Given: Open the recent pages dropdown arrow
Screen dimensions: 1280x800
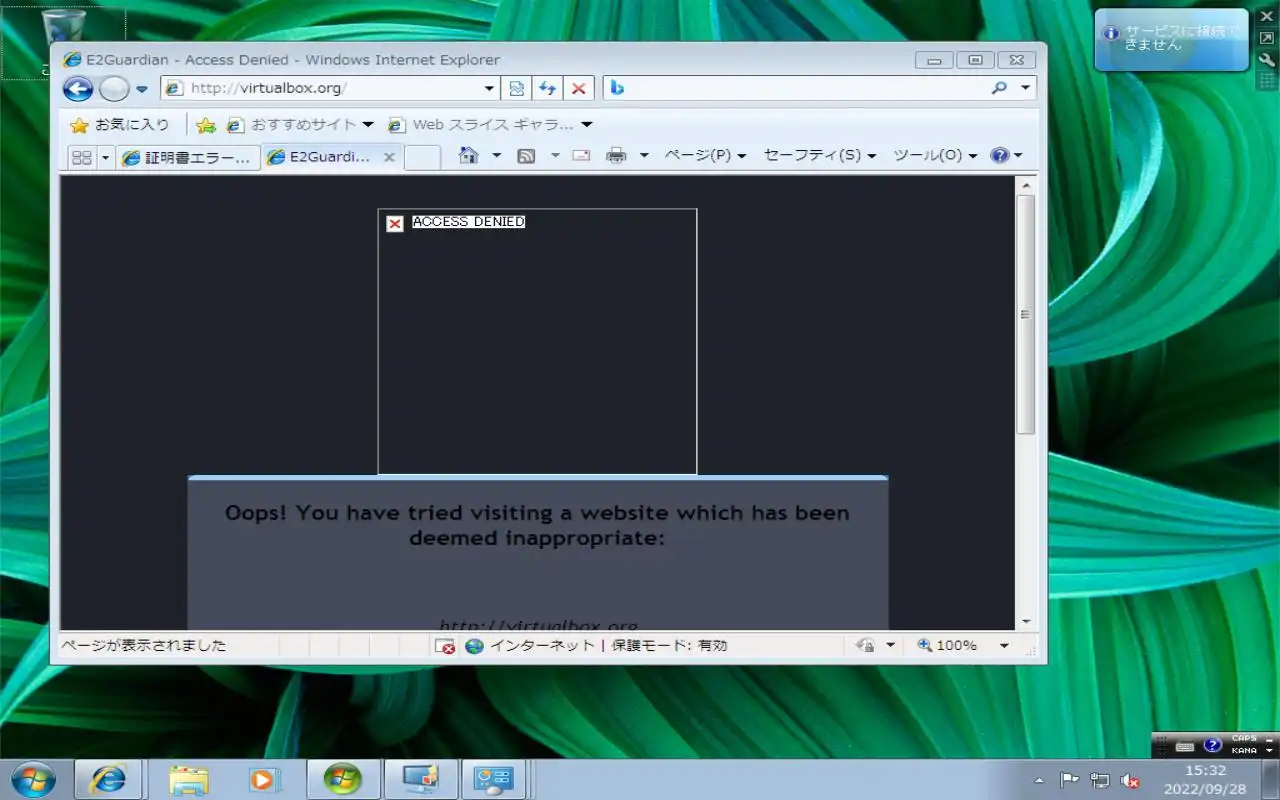Looking at the screenshot, I should click(142, 89).
